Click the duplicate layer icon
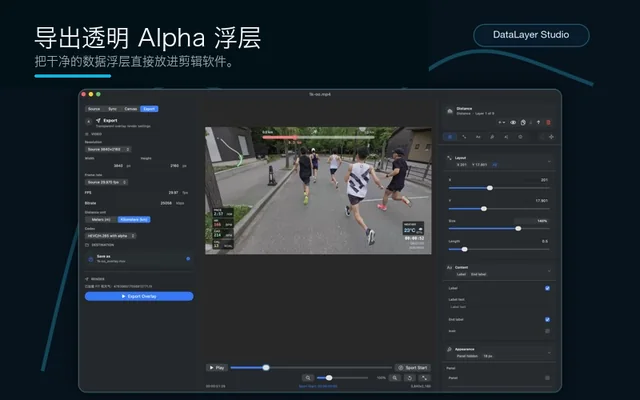 click(523, 122)
